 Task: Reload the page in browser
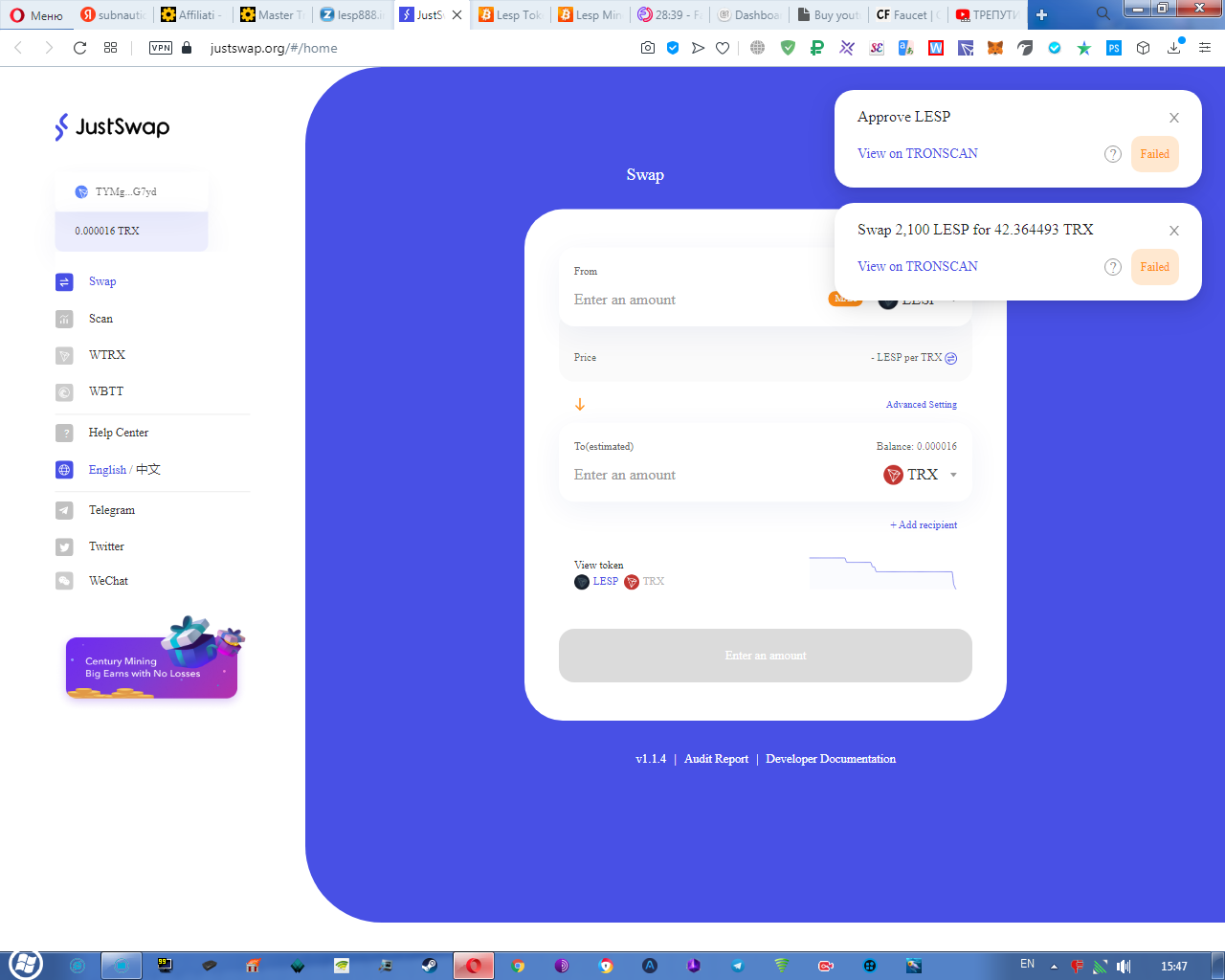click(x=80, y=48)
